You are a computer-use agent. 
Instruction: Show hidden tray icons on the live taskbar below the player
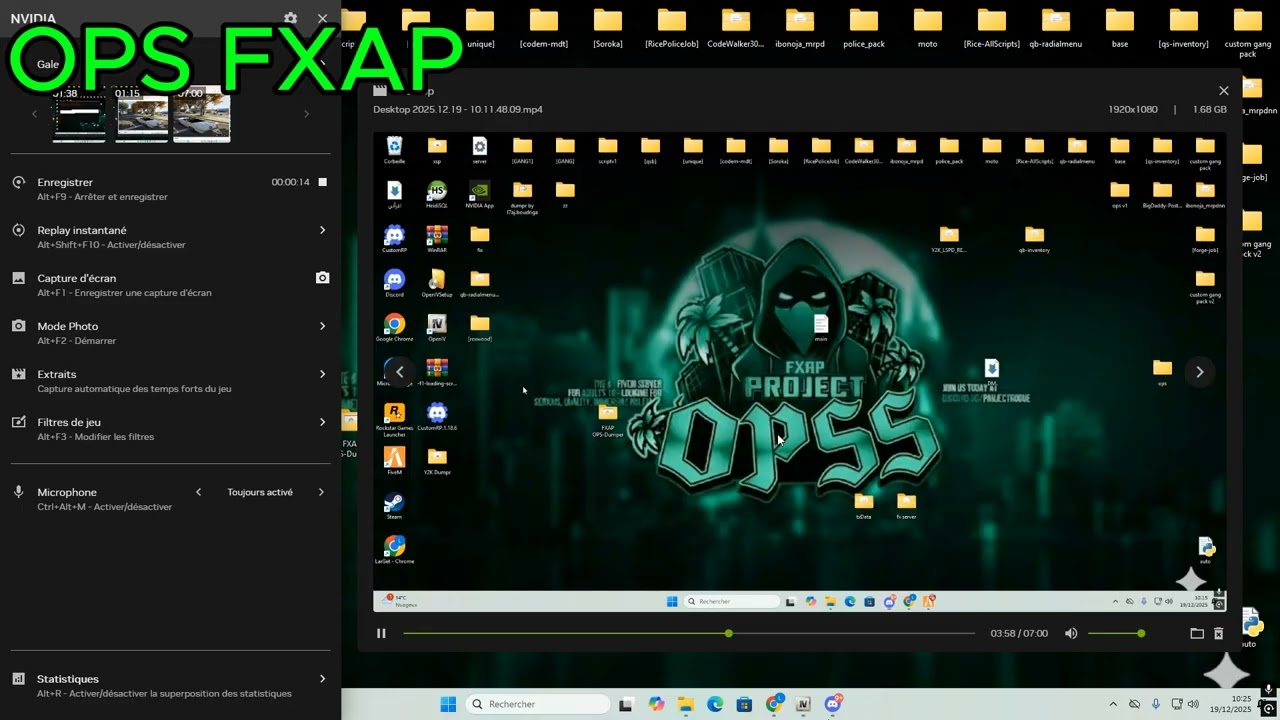[x=1113, y=704]
